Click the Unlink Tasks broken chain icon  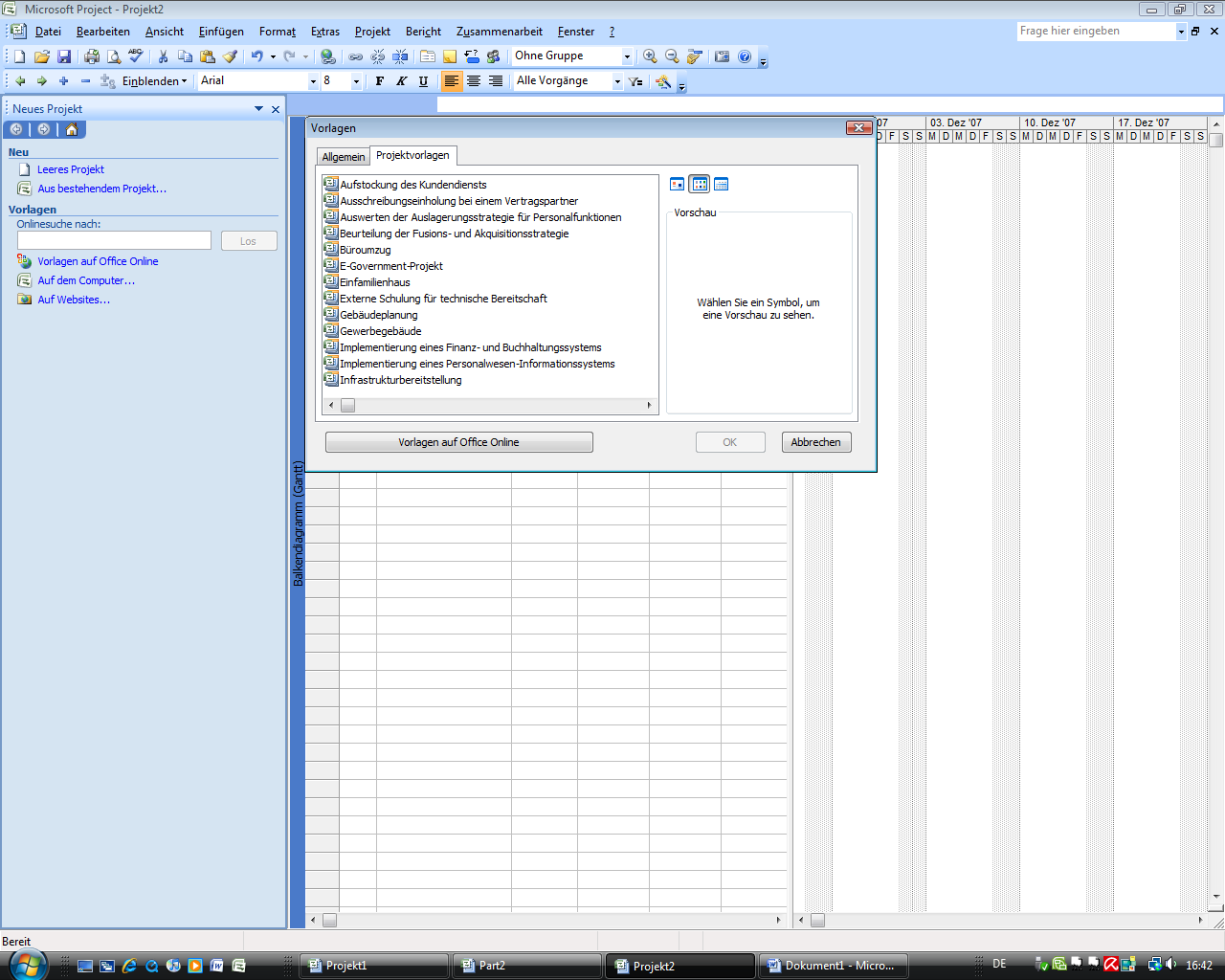point(378,56)
